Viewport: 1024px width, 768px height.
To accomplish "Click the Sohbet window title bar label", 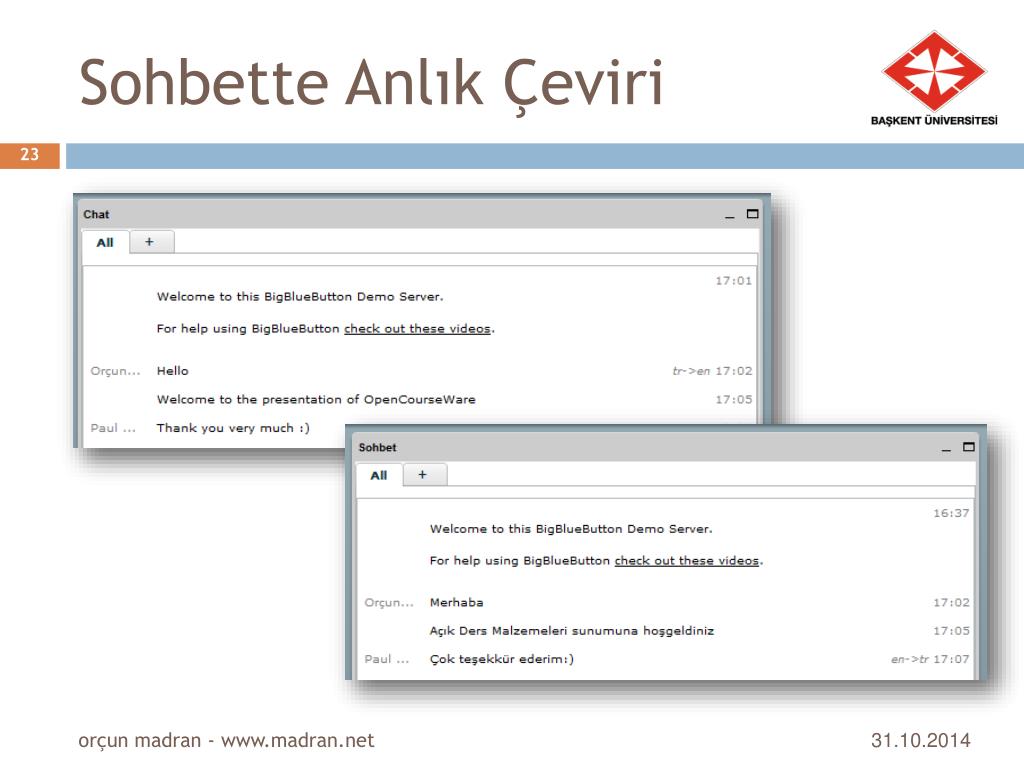I will [x=377, y=447].
